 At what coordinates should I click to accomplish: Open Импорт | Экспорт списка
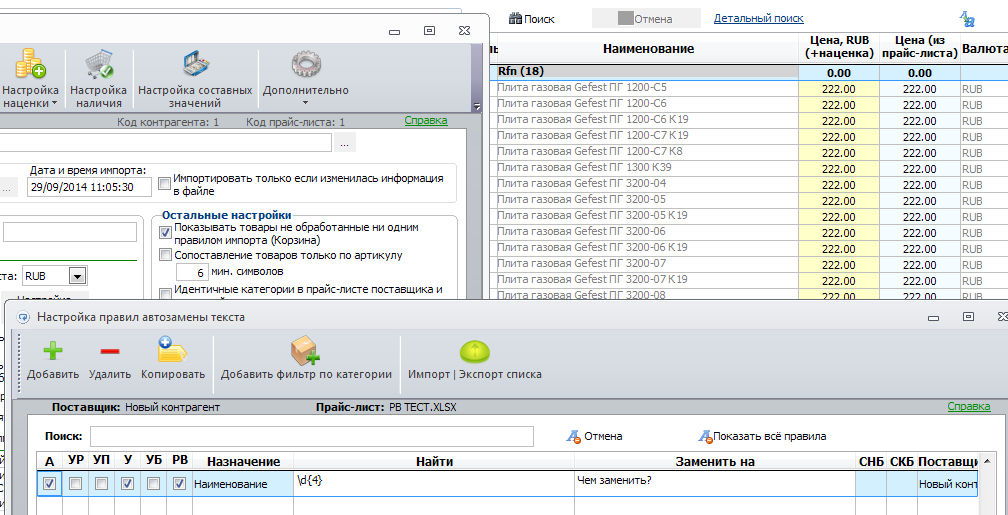(474, 351)
